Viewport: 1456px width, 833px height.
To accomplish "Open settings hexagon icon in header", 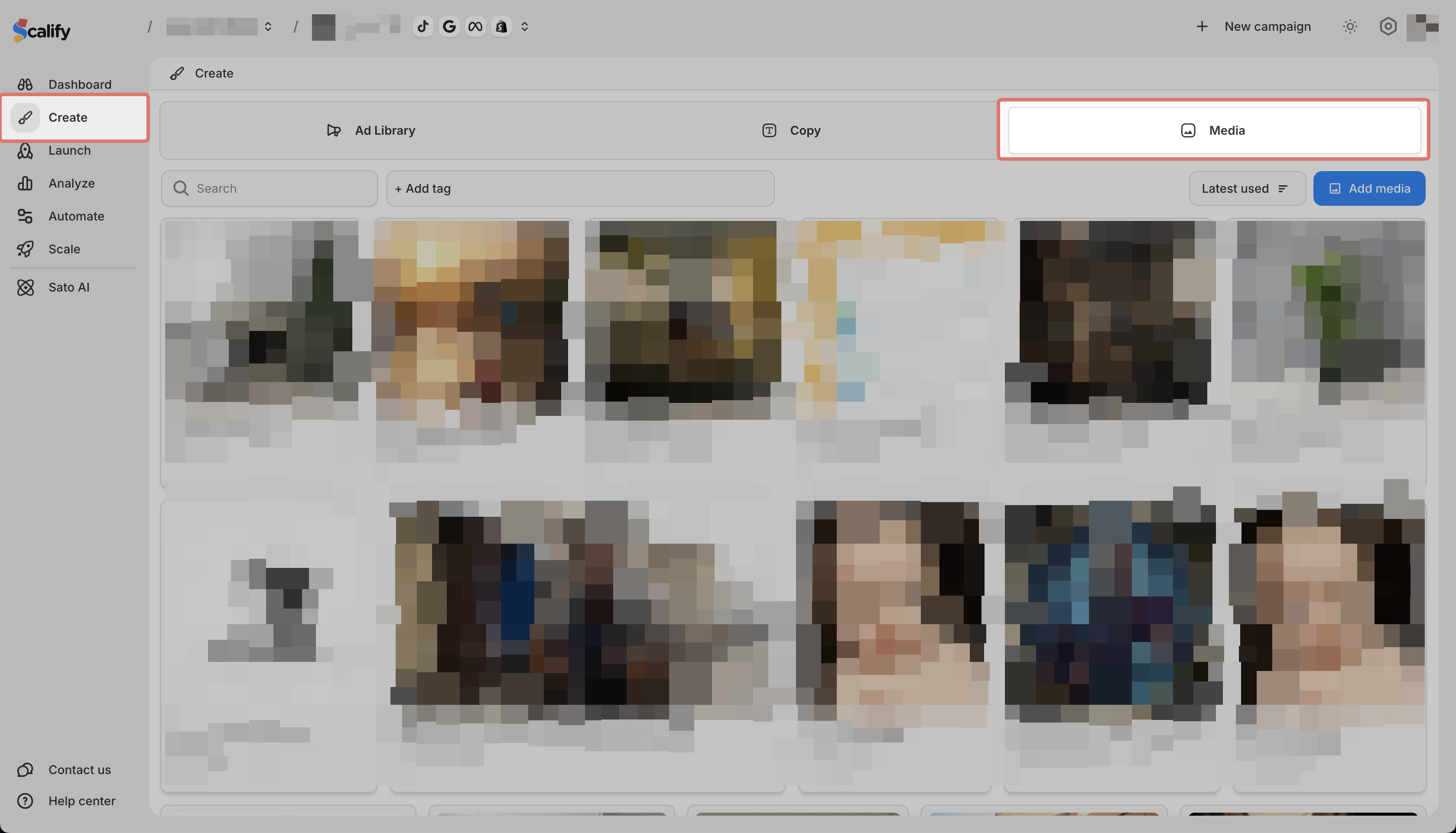I will tap(1388, 26).
